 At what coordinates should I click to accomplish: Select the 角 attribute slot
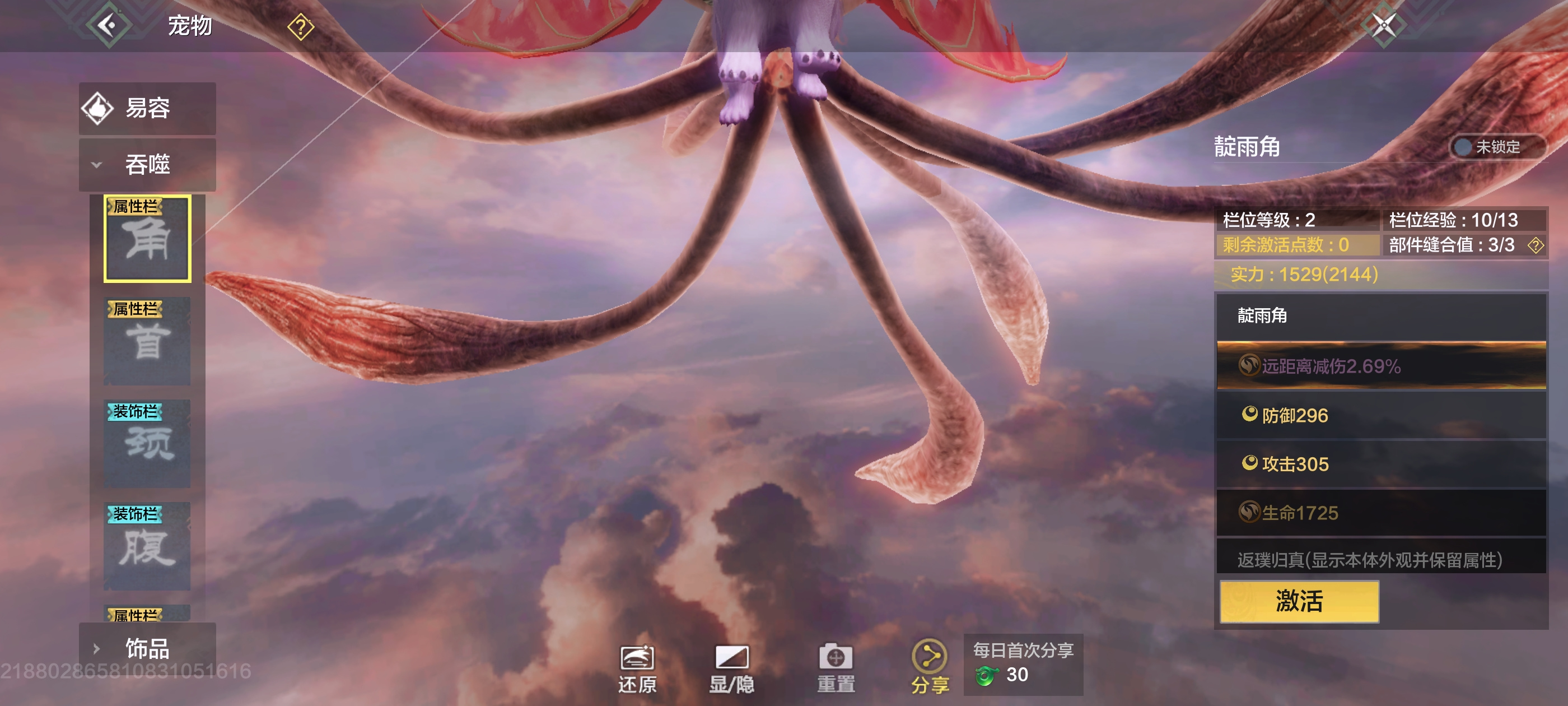click(147, 239)
